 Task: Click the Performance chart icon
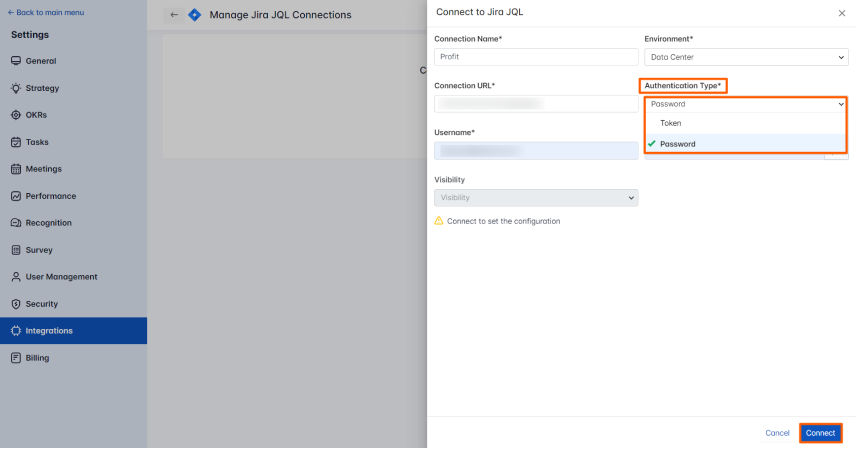click(x=16, y=196)
